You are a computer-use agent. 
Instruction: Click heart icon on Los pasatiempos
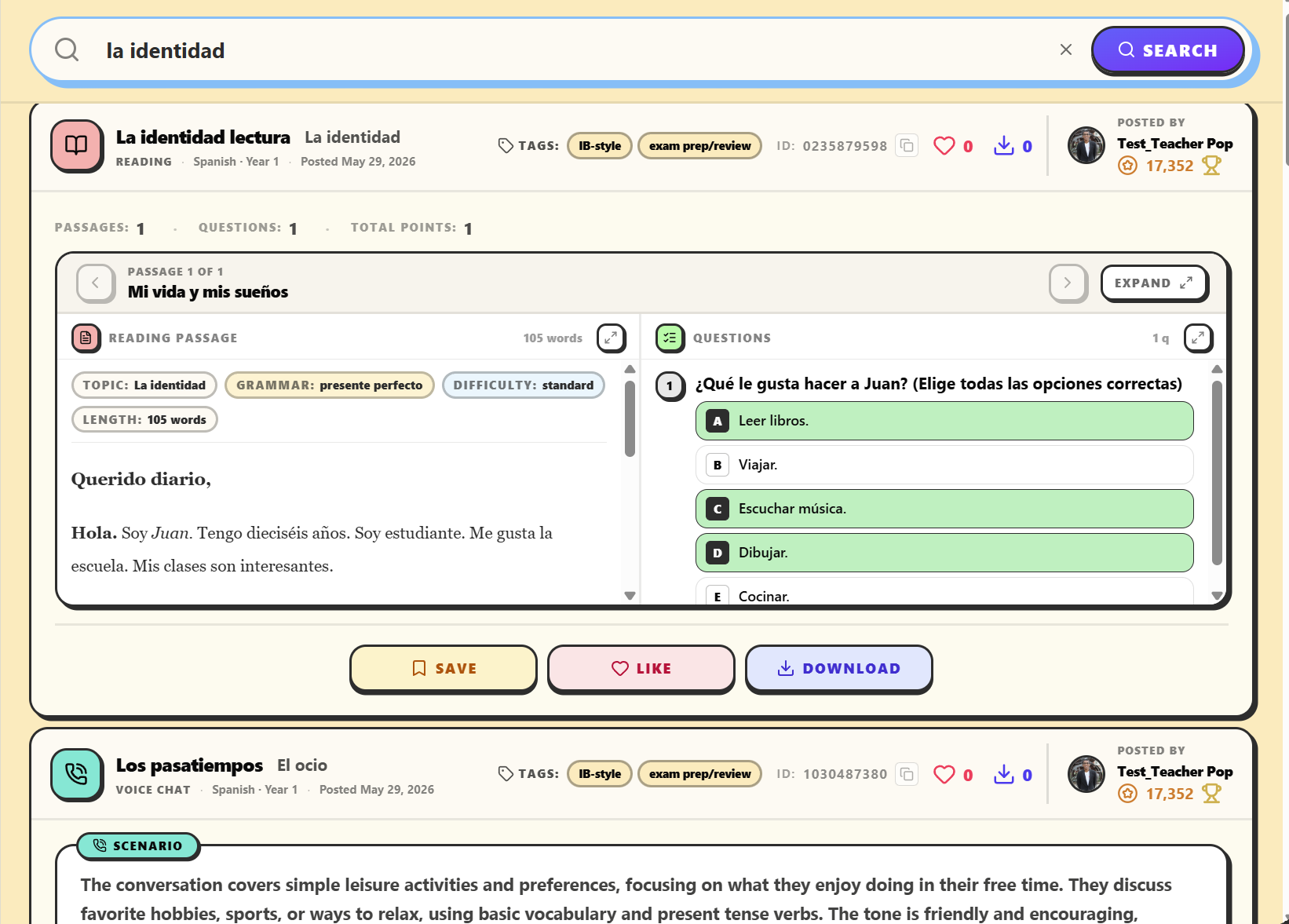pyautogui.click(x=944, y=774)
